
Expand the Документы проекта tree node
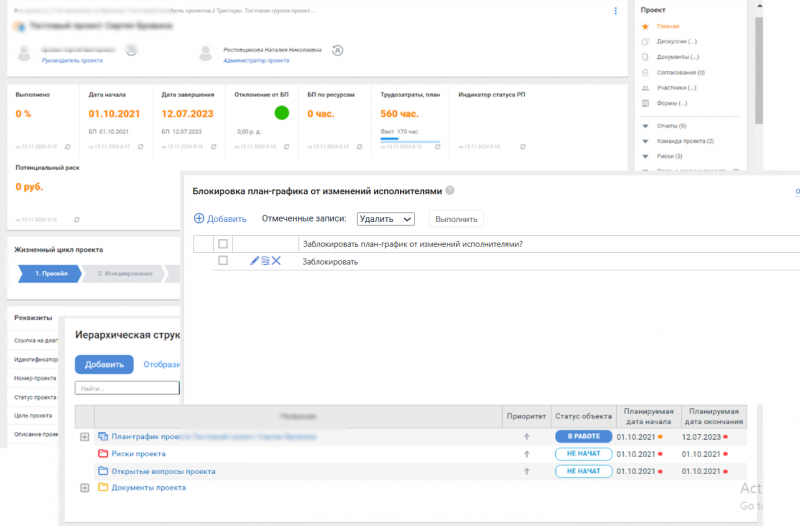point(85,488)
